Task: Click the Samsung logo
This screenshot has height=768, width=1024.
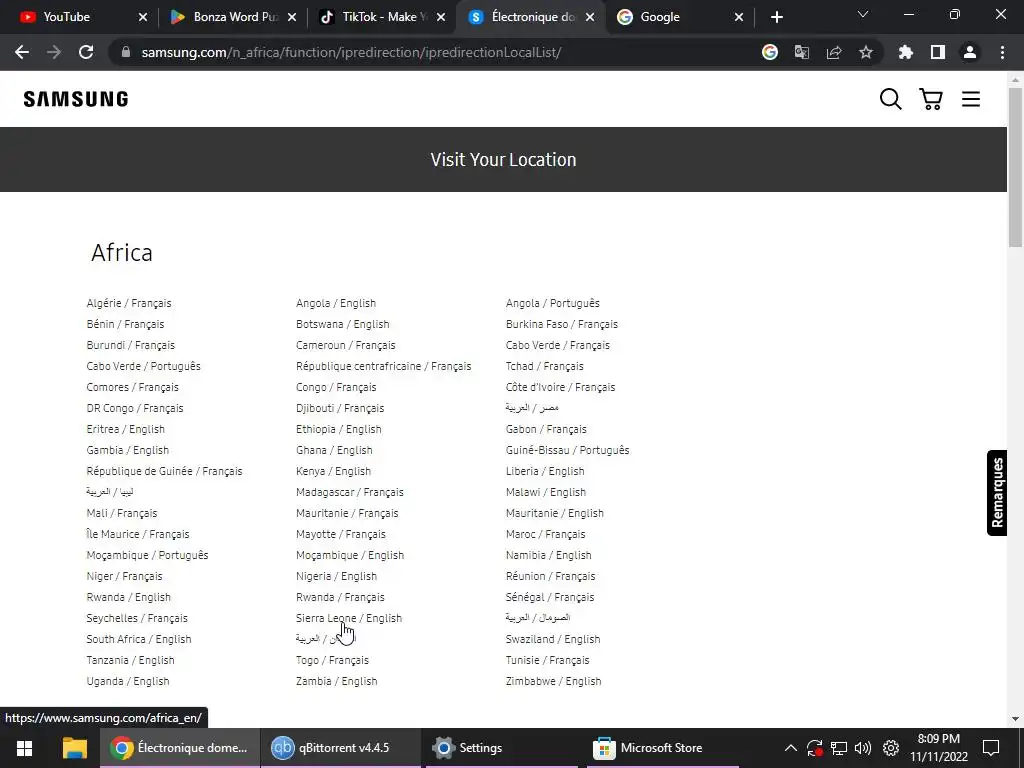Action: tap(76, 99)
